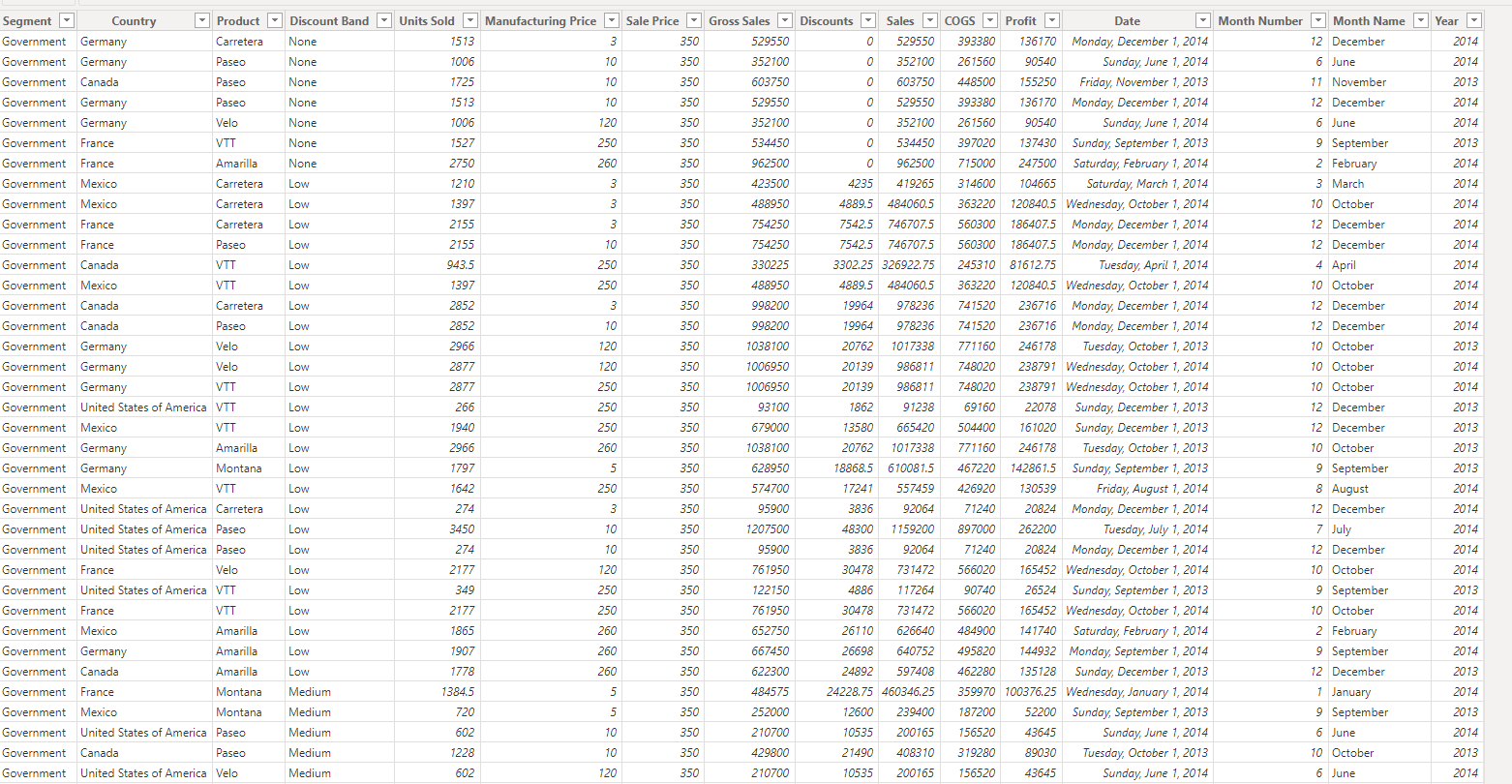Click the Month Number cell 11
The height and width of the screenshot is (784, 1512).
[x=1316, y=82]
